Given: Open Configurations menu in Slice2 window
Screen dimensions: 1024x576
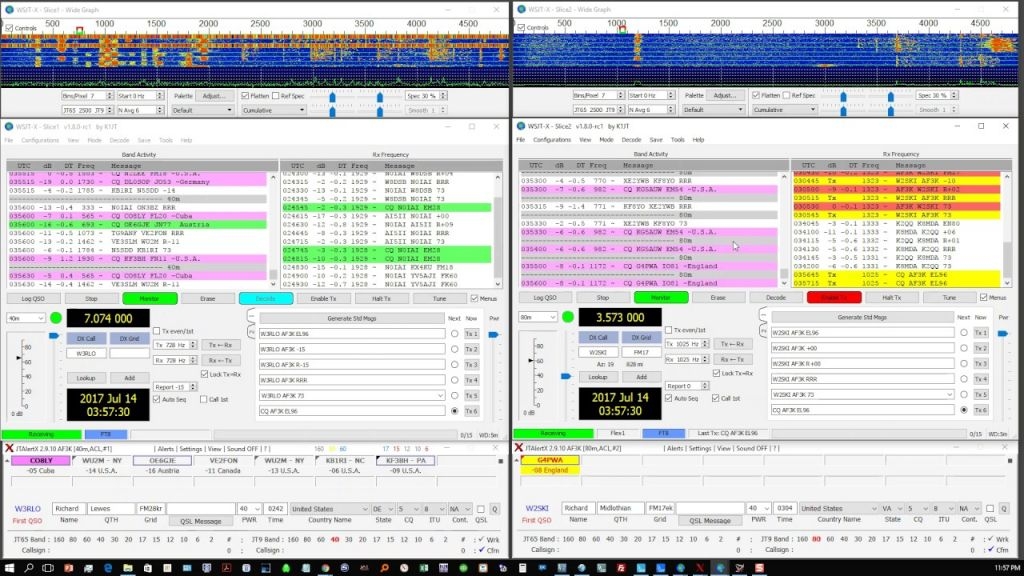Looking at the screenshot, I should [552, 140].
